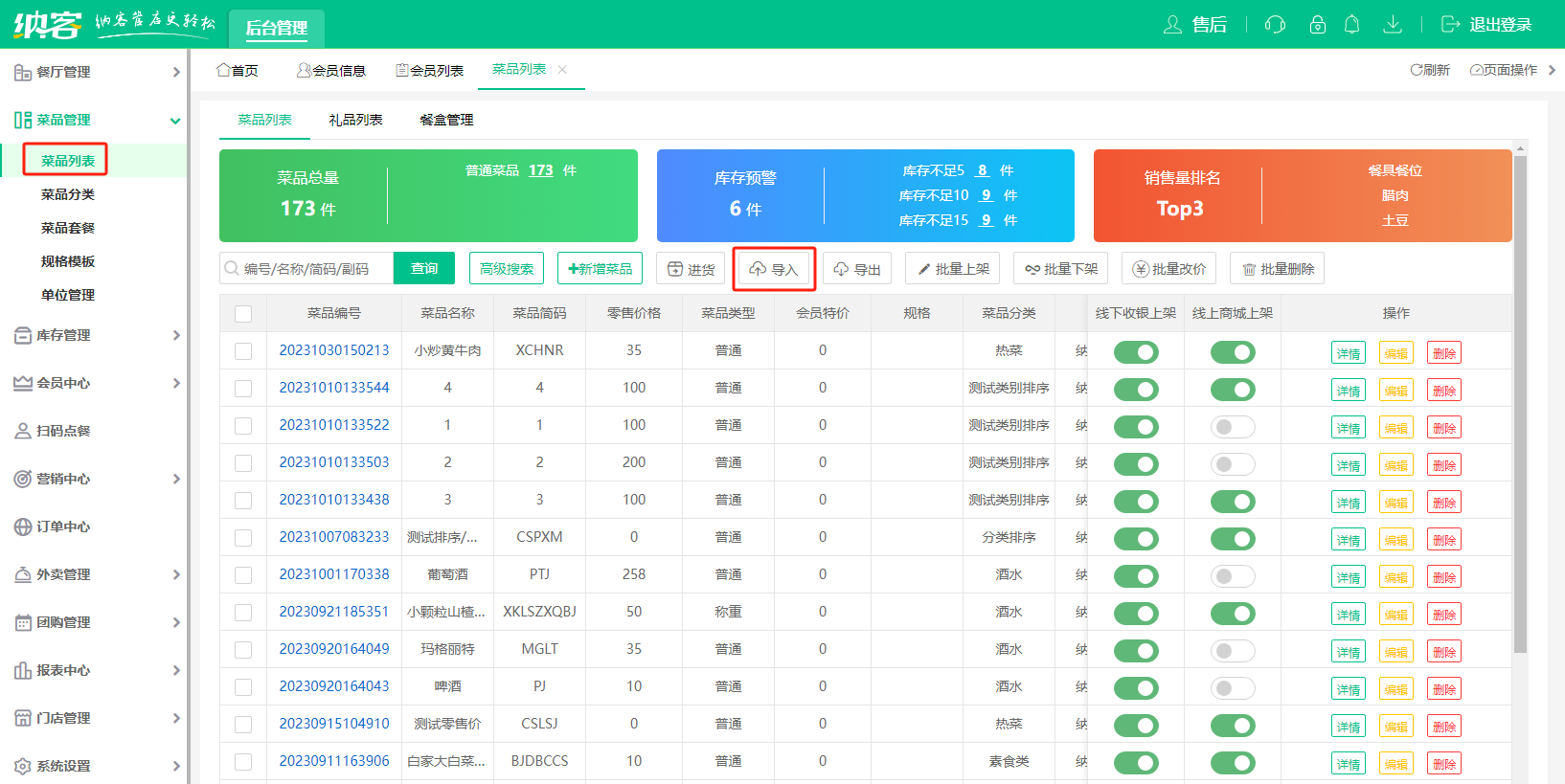Click the 新增菜品 button

coord(600,269)
